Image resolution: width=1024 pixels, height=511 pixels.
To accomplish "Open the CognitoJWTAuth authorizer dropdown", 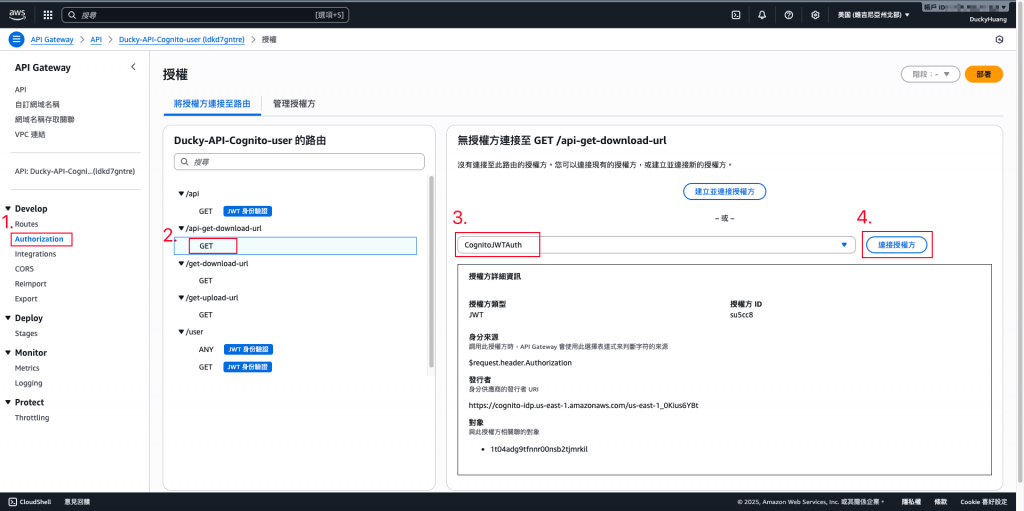I will pos(656,244).
